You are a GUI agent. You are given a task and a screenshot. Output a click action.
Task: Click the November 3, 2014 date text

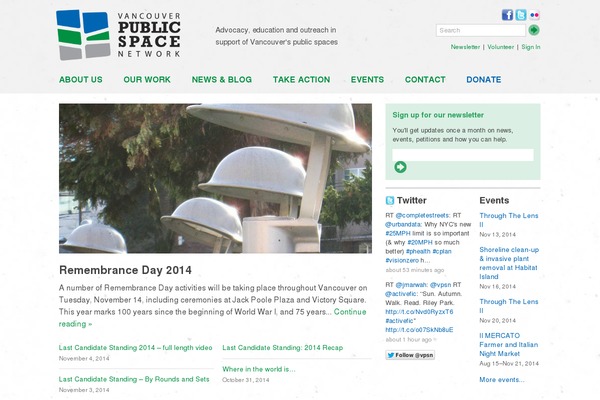[84, 390]
